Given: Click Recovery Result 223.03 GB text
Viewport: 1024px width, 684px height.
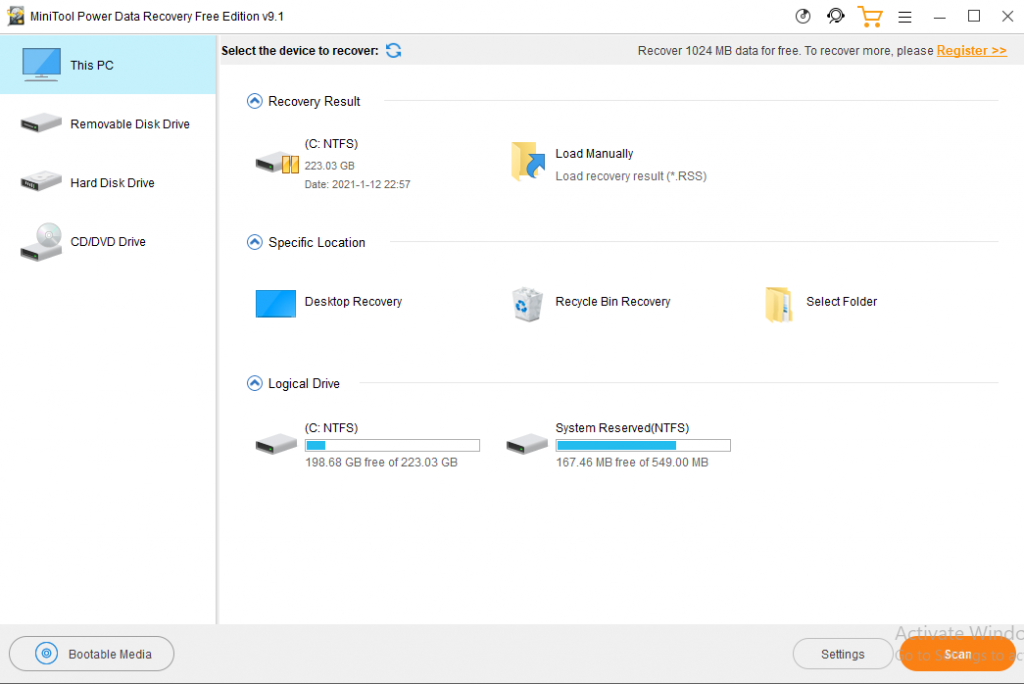Looking at the screenshot, I should (329, 166).
